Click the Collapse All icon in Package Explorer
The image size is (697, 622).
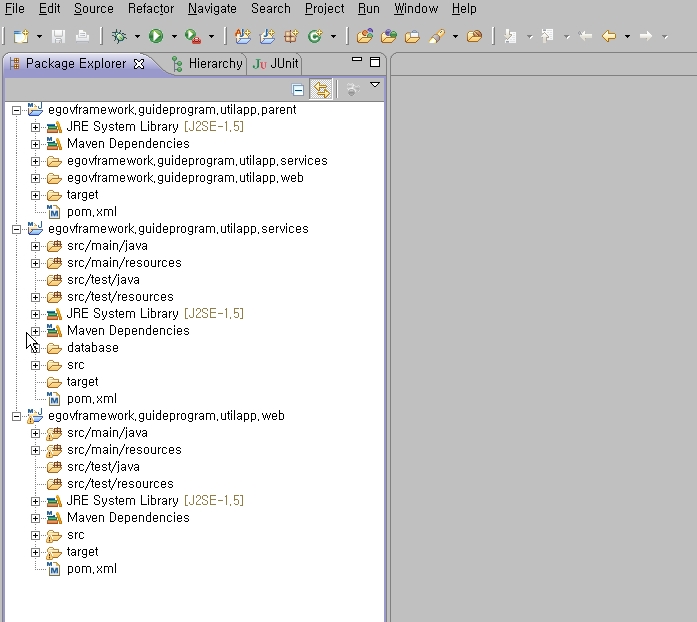coord(298,90)
